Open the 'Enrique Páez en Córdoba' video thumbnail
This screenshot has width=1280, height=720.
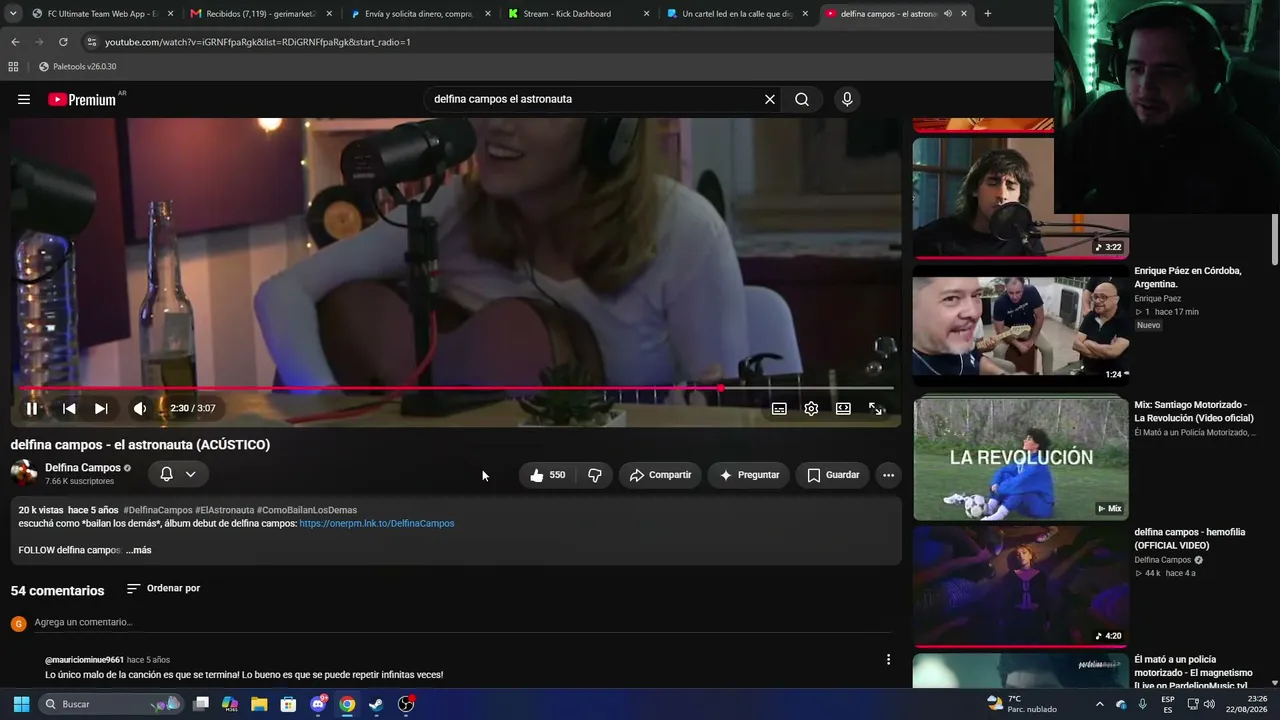pyautogui.click(x=1020, y=326)
